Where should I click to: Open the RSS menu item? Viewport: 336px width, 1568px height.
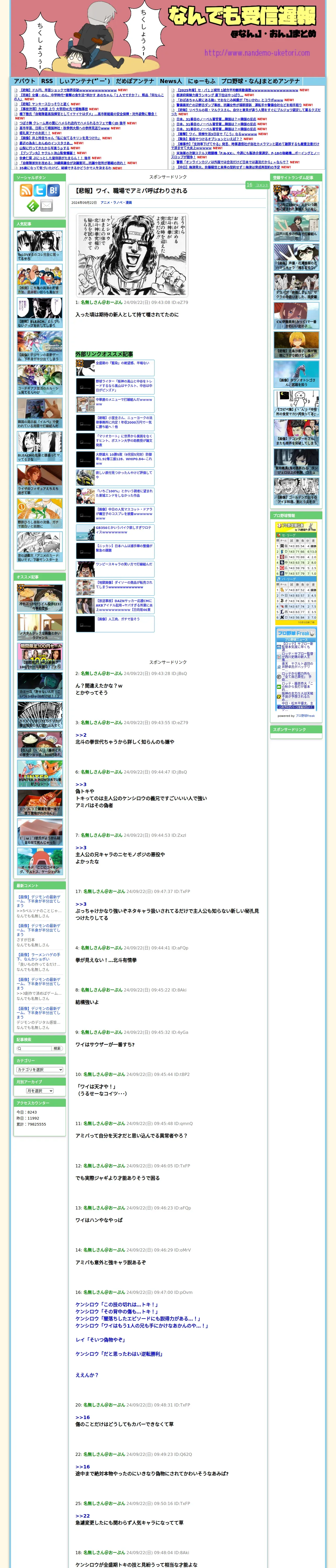pos(47,81)
